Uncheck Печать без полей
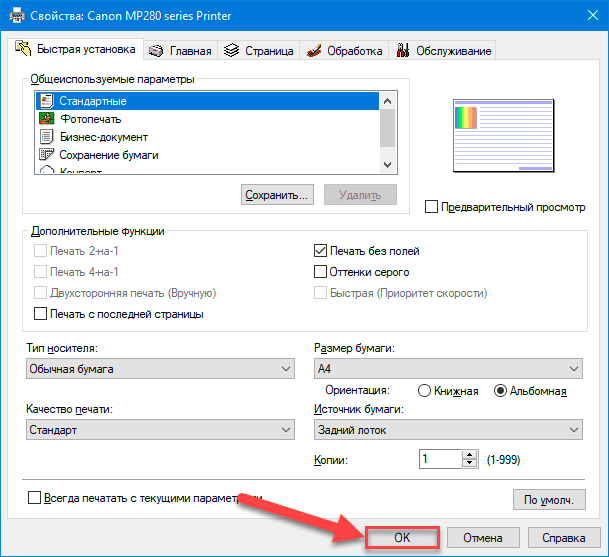This screenshot has width=609, height=557. coord(320,251)
